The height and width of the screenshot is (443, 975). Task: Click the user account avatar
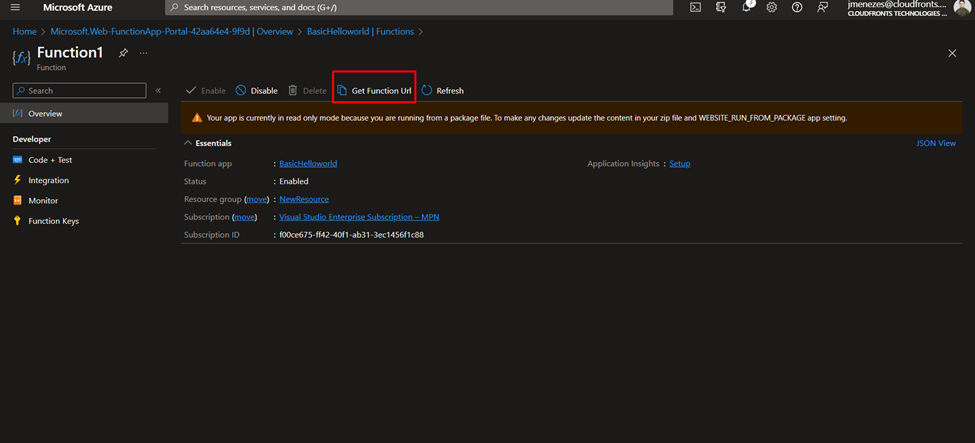(x=962, y=8)
